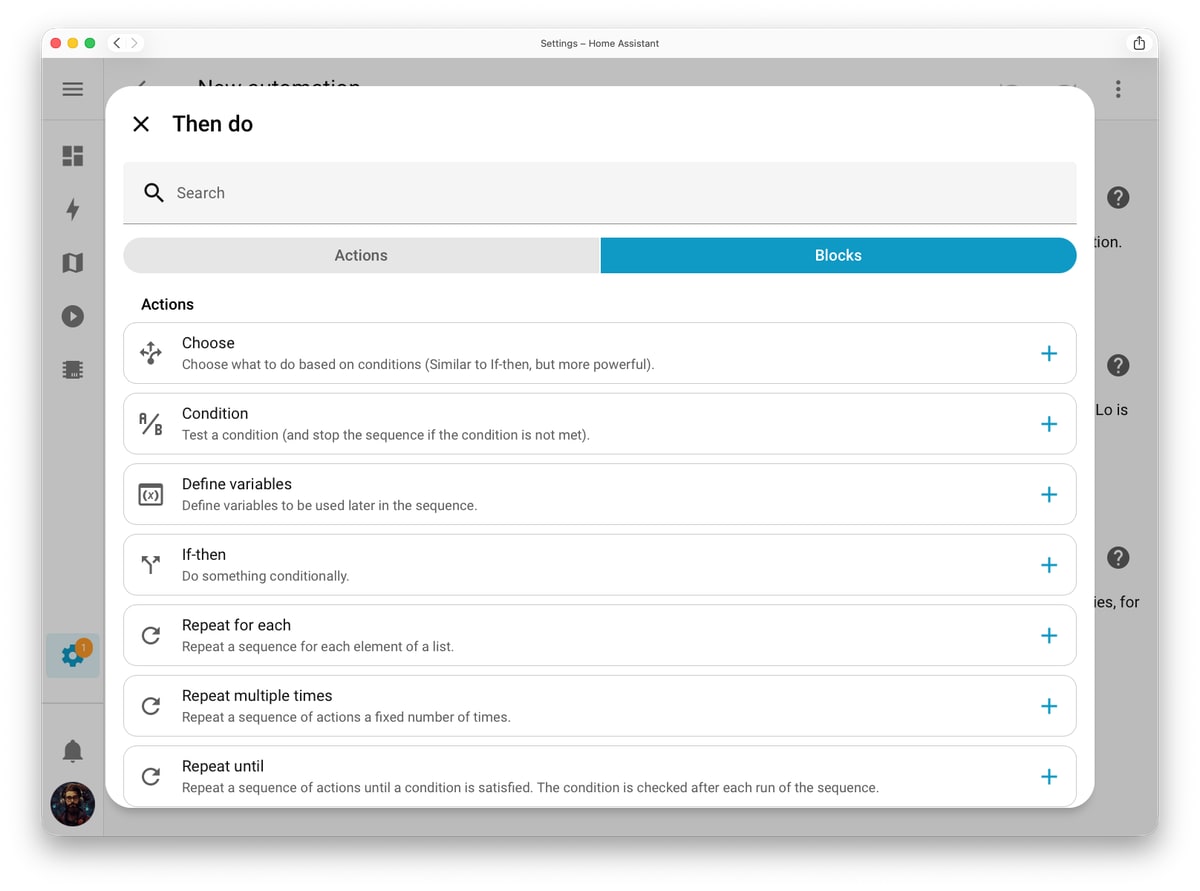1200x891 pixels.
Task: Open the dashboard overview icon in sidebar
Action: click(73, 156)
